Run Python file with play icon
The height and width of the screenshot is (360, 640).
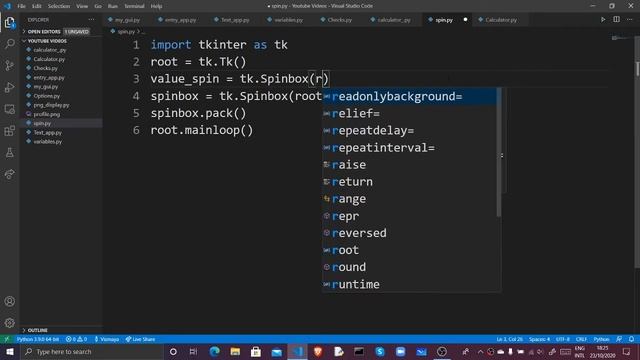(x=603, y=20)
